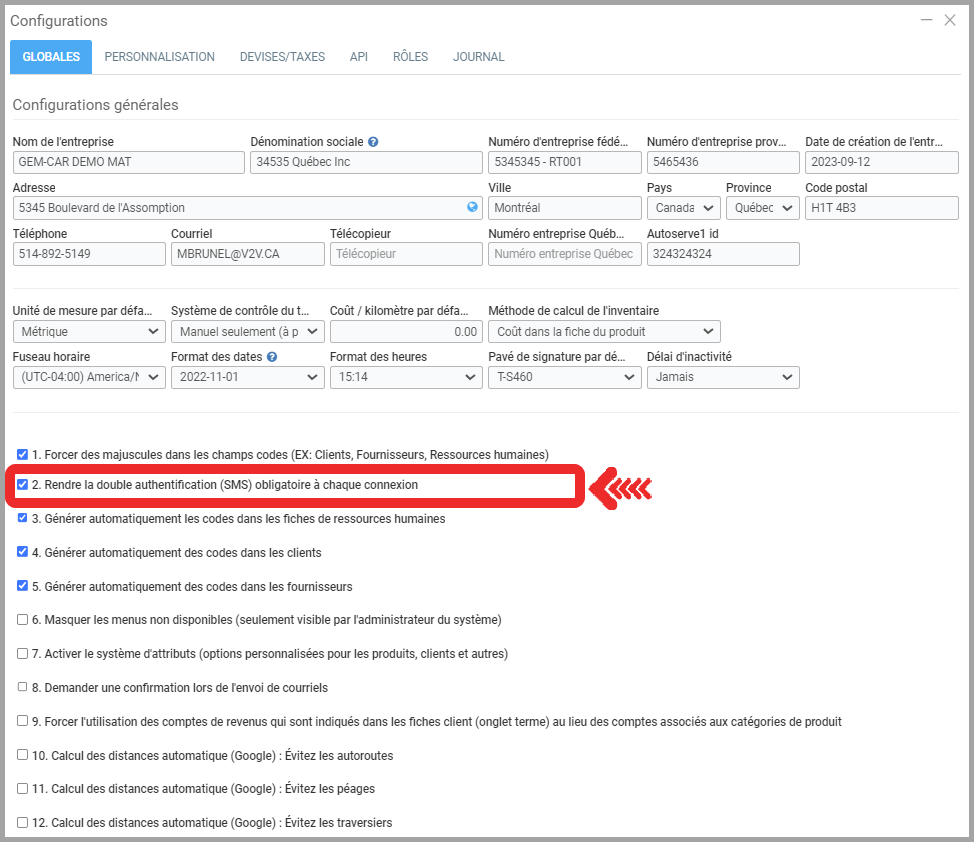Viewport: 974px width, 842px height.
Task: Open the Pays dropdown showing Canada
Action: tap(683, 208)
